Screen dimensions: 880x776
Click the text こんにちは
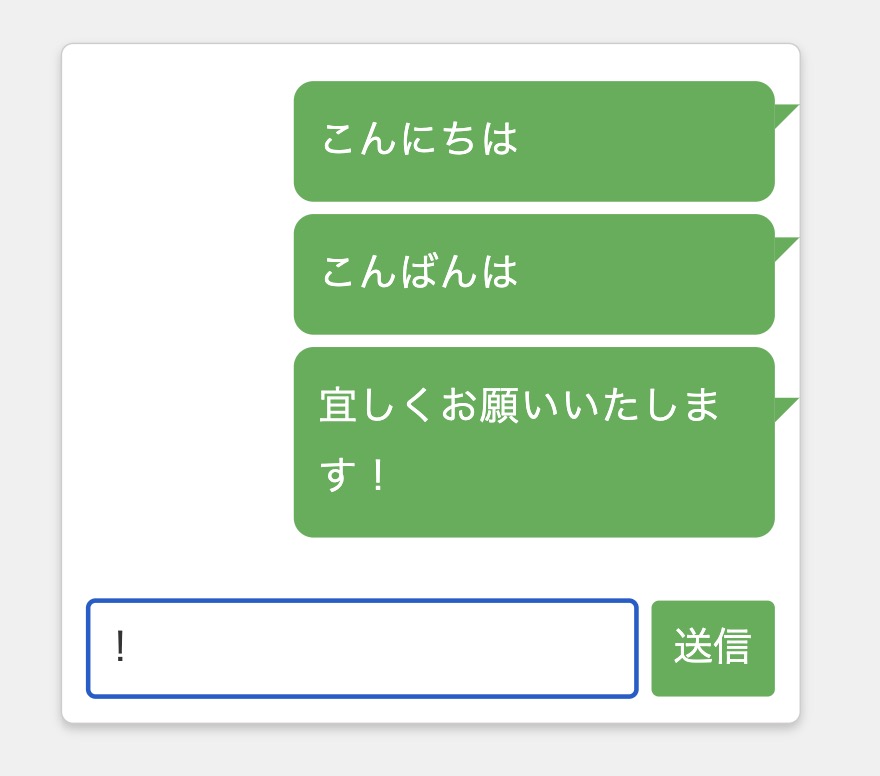point(420,140)
